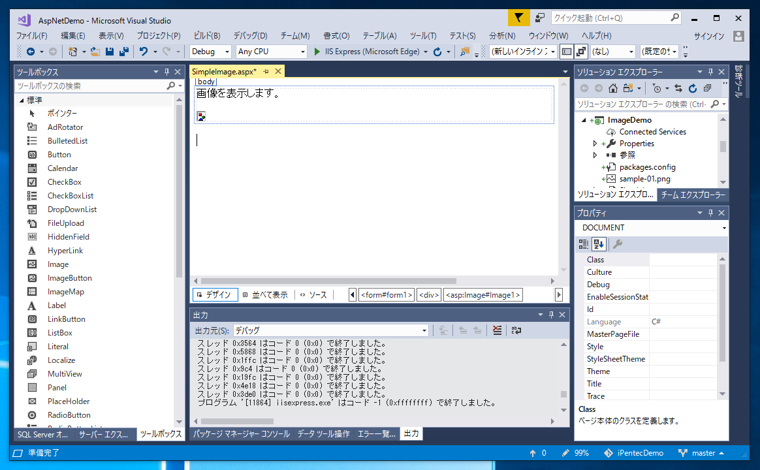This screenshot has width=760, height=470.
Task: Click the <form#form1> breadcrumb tag
Action: (386, 295)
